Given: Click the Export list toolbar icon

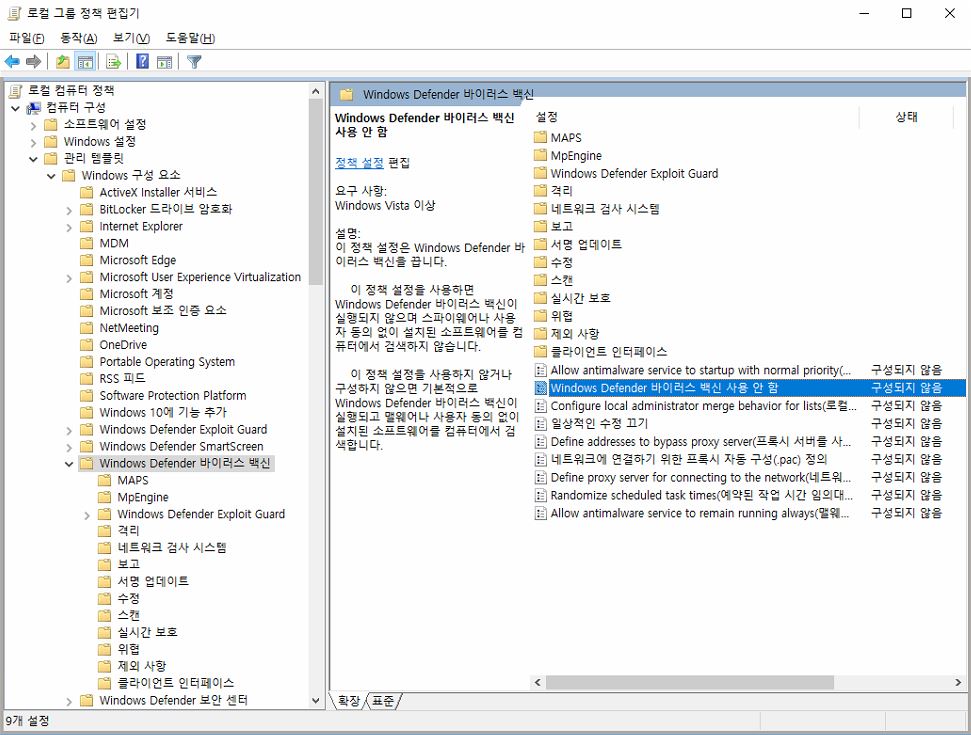Looking at the screenshot, I should tap(113, 61).
